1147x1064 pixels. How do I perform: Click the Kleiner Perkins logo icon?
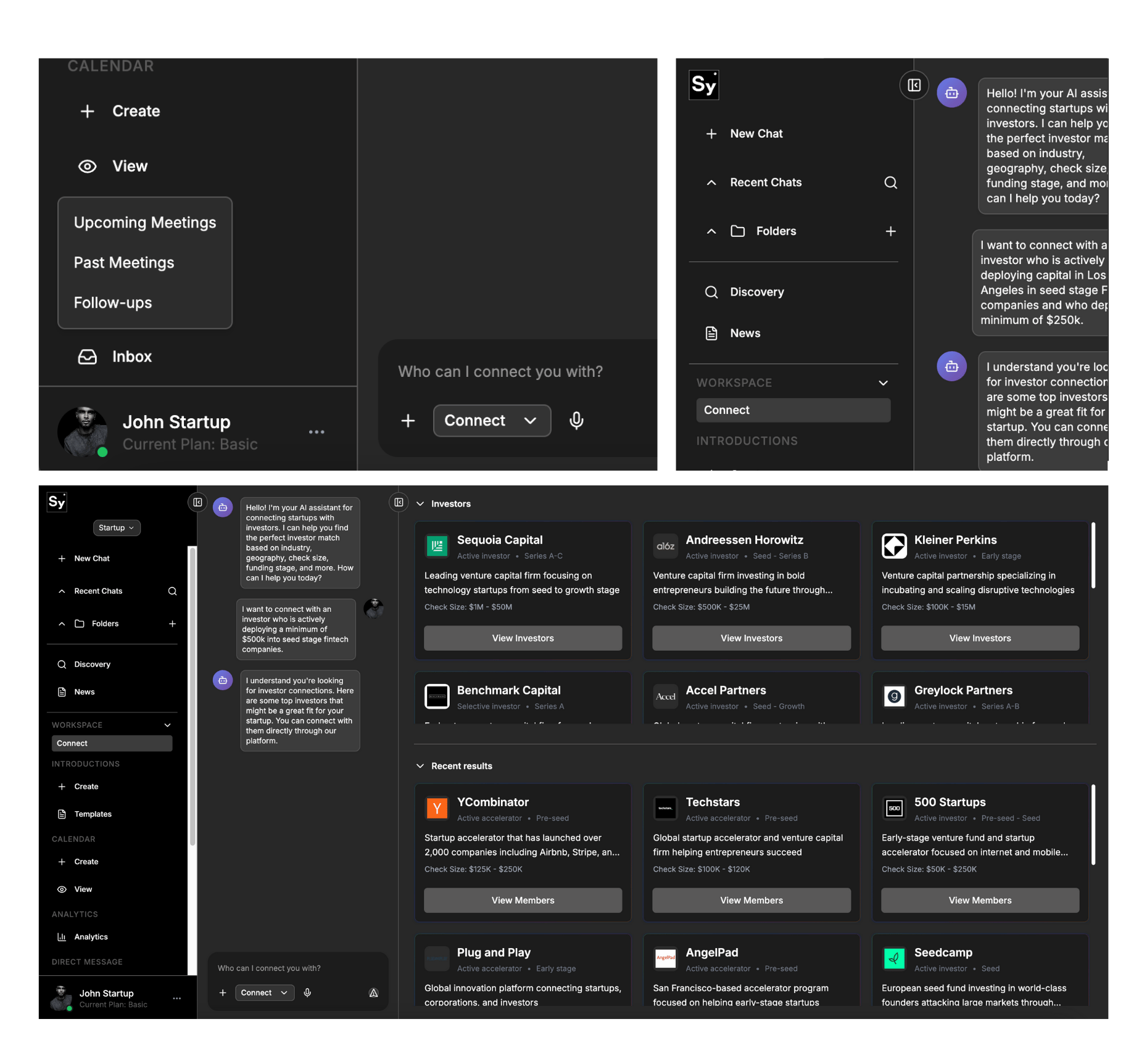pos(894,546)
